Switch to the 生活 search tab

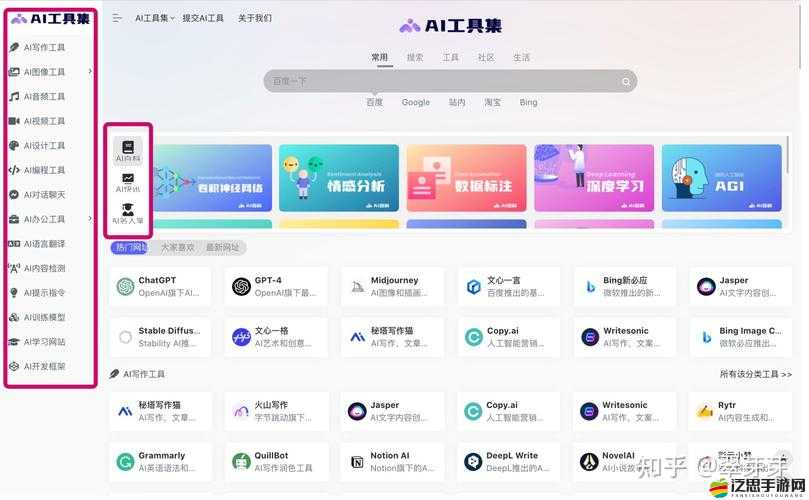tap(521, 57)
